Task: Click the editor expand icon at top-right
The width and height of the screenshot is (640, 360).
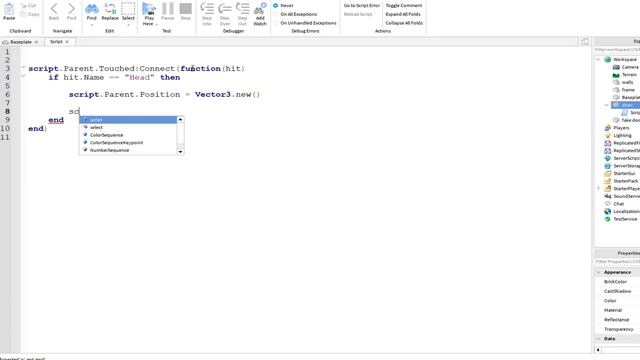Action: (585, 42)
